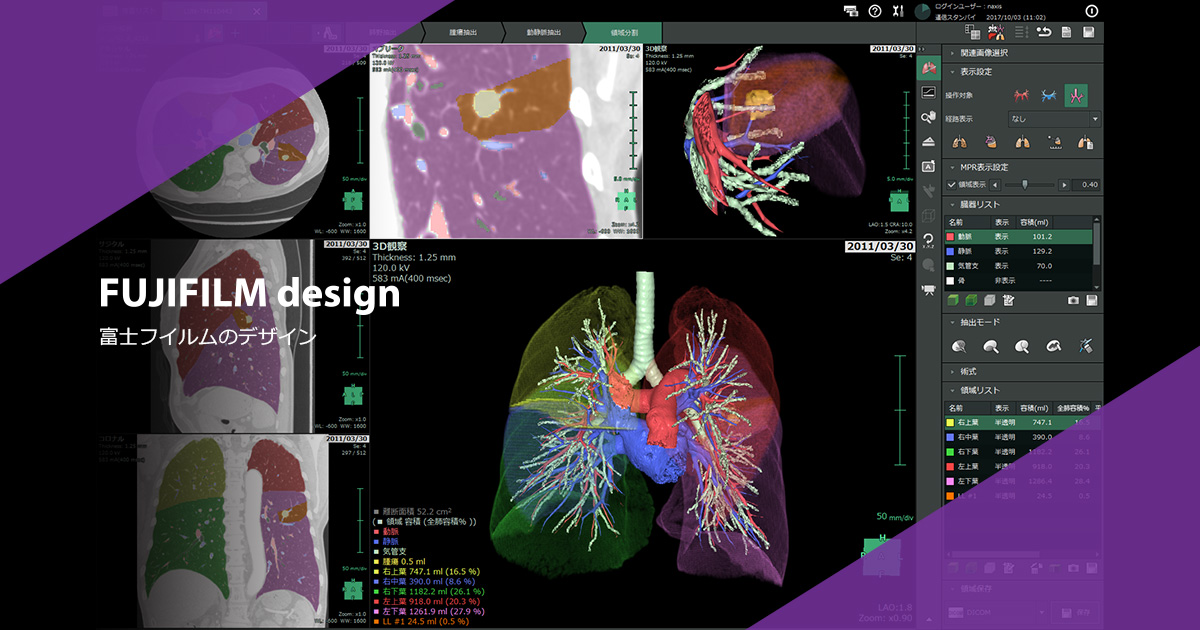
Task: Select the red artery operation target icon
Action: (1021, 95)
